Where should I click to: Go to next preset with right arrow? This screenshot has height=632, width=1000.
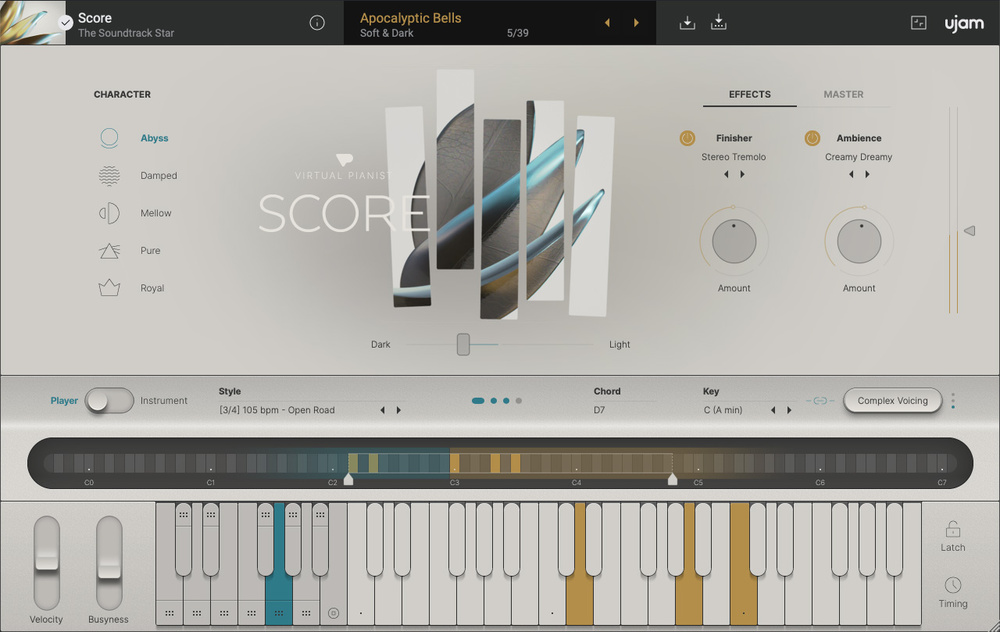[636, 23]
